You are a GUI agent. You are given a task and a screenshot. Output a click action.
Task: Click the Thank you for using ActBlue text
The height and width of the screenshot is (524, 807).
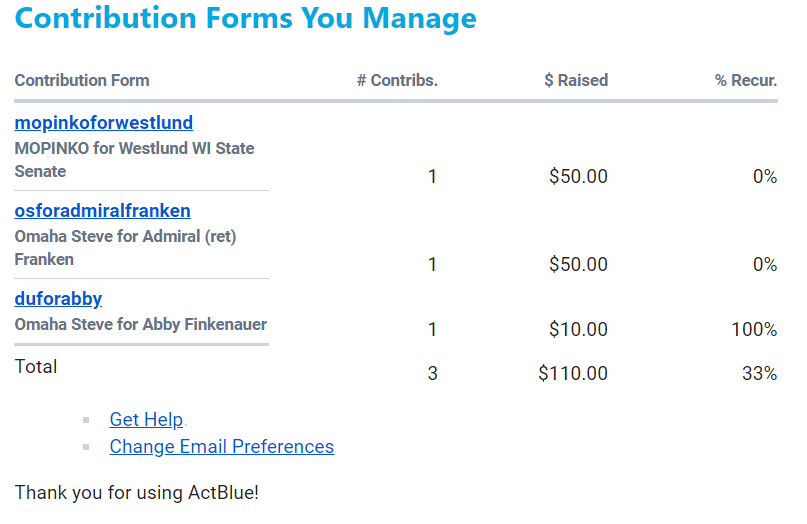(137, 493)
